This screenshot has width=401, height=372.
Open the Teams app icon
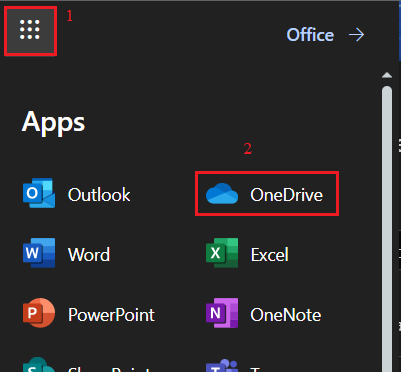[222, 365]
